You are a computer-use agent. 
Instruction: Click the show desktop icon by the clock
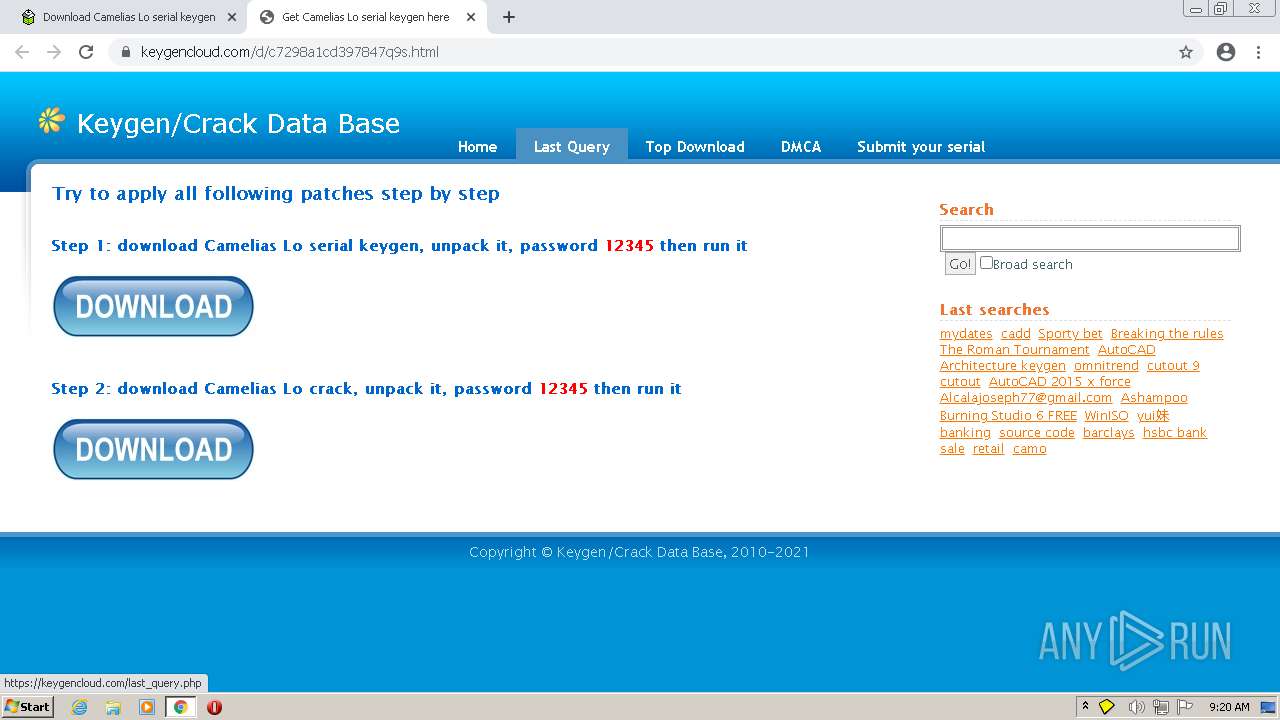pos(1268,707)
